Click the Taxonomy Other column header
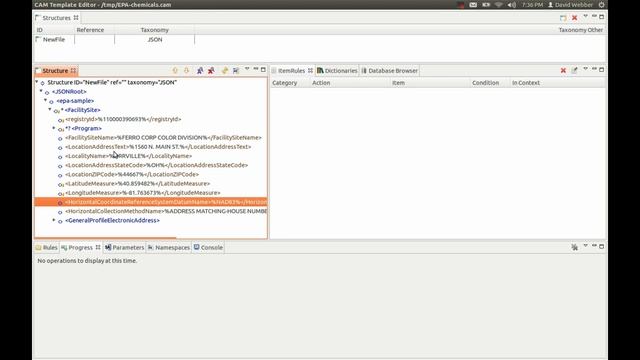640x360 pixels. (x=580, y=30)
